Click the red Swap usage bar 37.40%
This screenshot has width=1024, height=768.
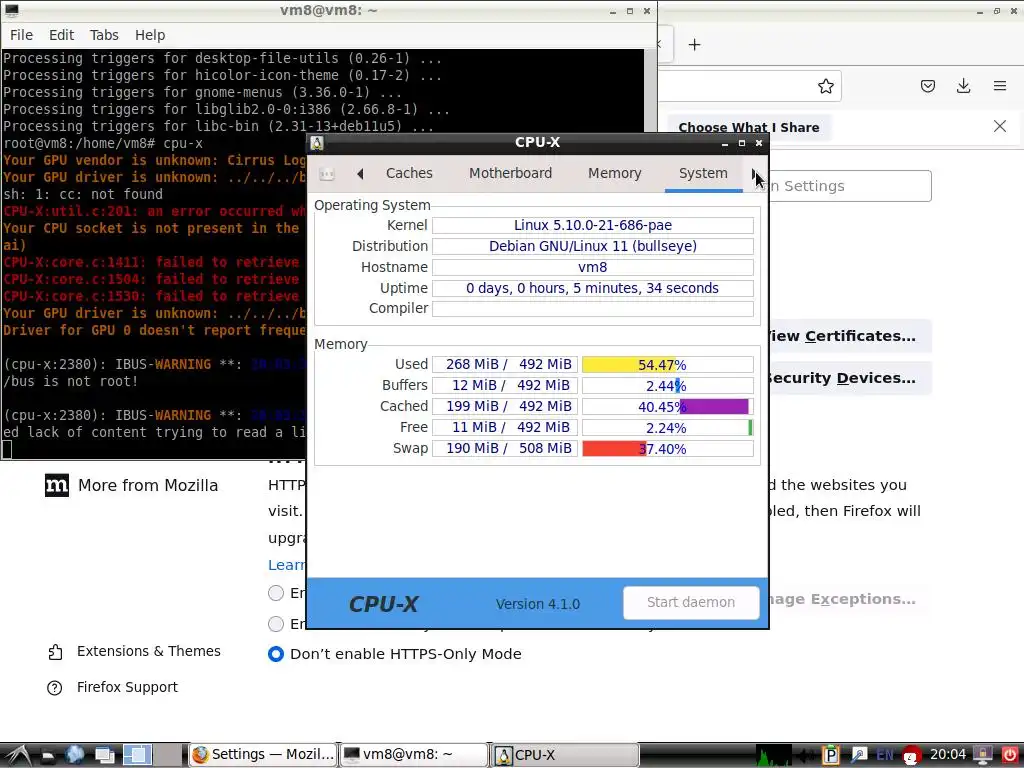(x=667, y=449)
